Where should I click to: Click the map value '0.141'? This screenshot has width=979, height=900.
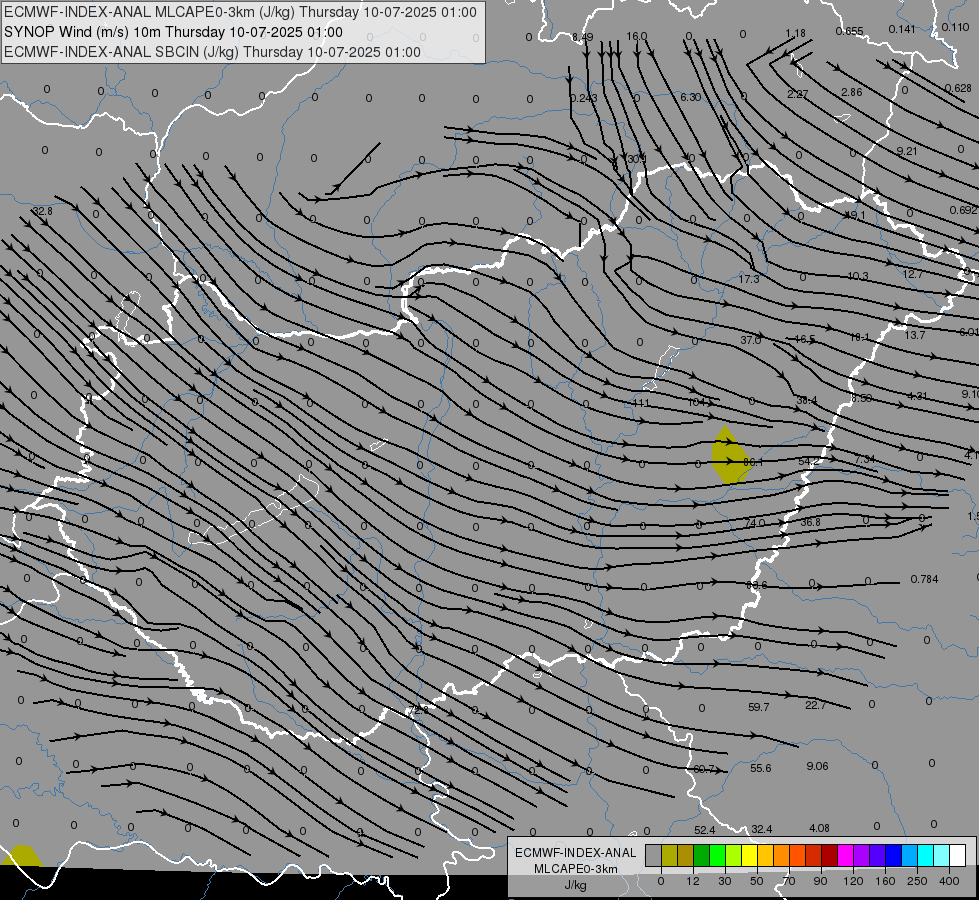tap(902, 29)
